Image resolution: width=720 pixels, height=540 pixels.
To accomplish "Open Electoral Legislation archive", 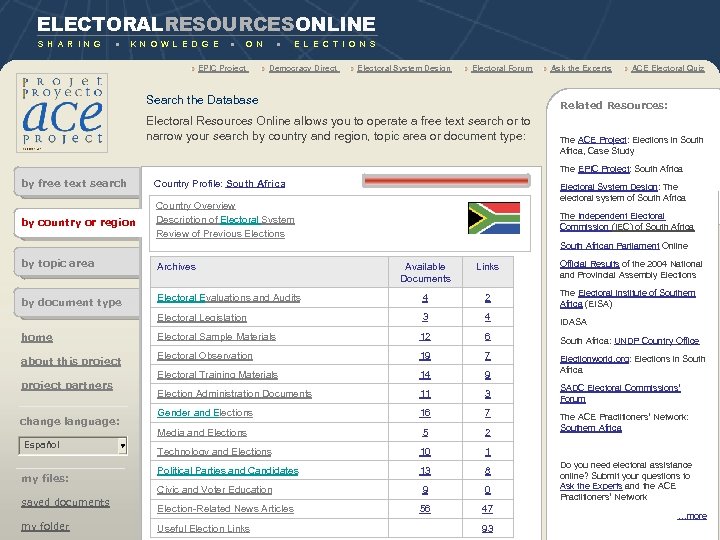I will 202,318.
